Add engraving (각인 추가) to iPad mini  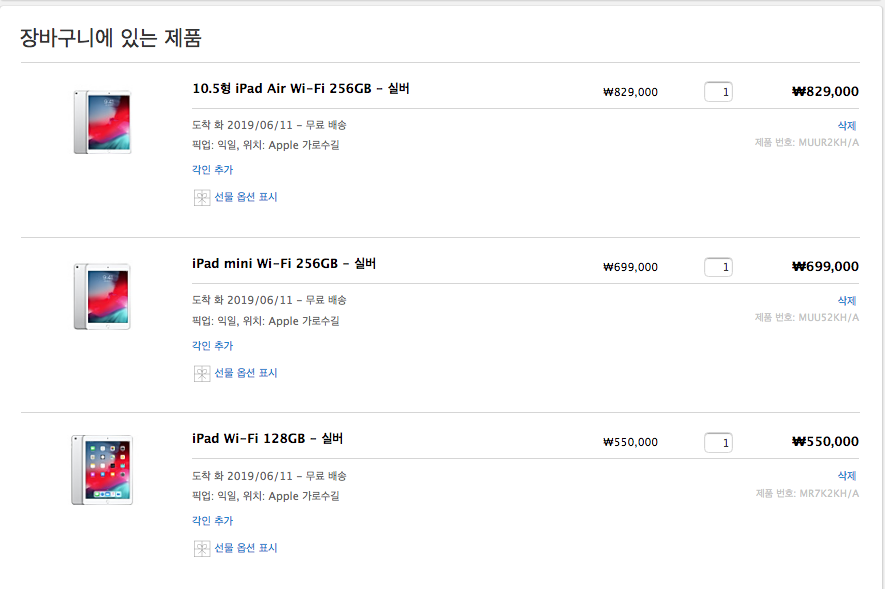click(212, 345)
